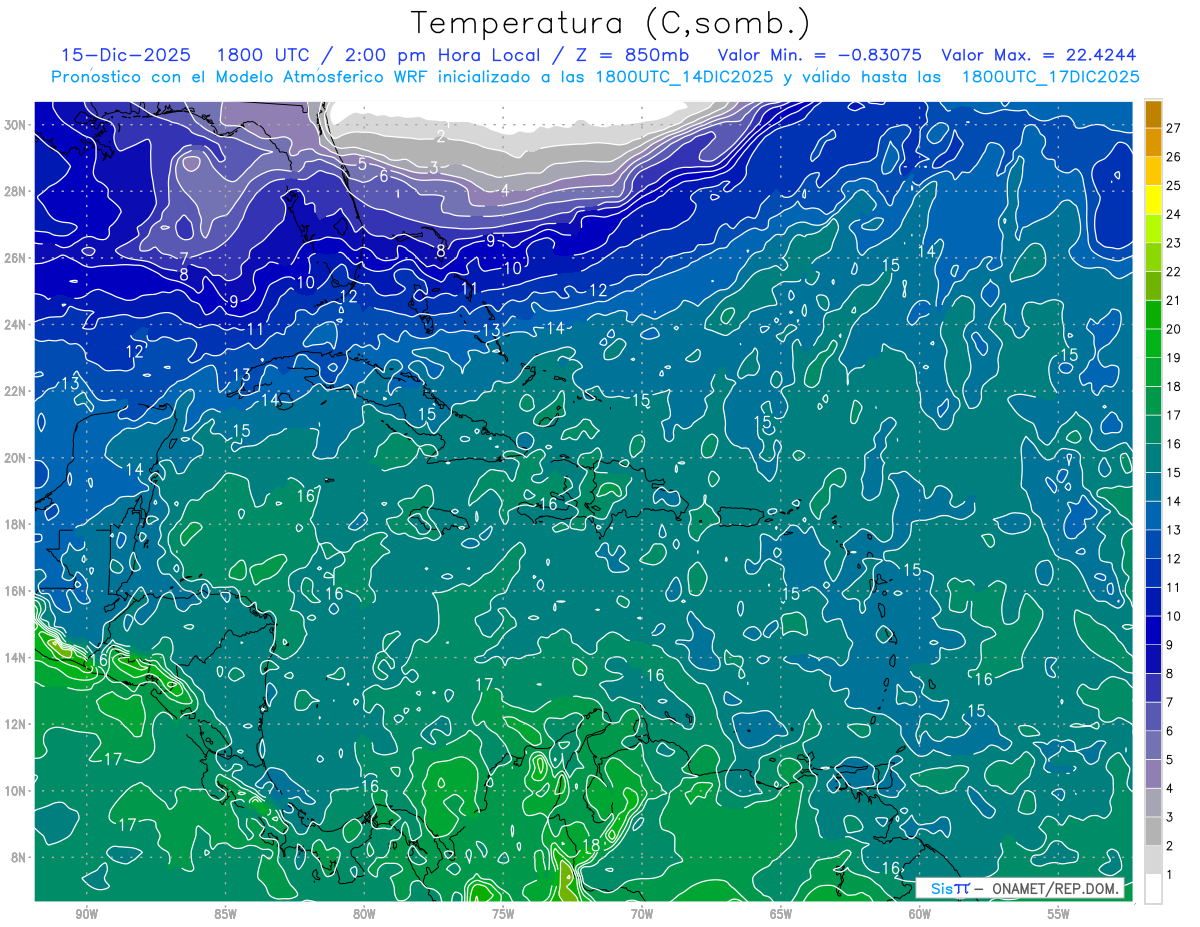Click the "20N" latitude axis label

(x=17, y=458)
